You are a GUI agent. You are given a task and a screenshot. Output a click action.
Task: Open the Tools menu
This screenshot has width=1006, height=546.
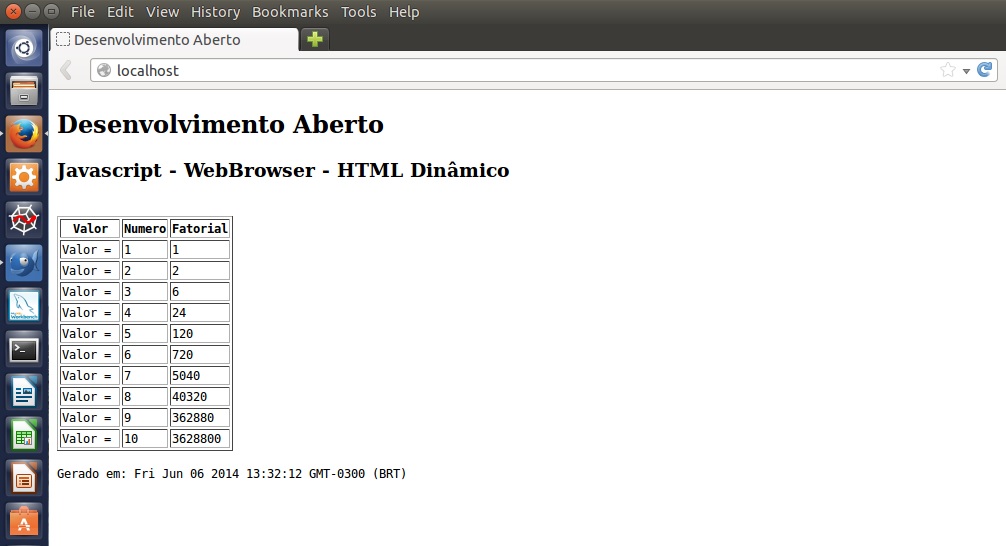[359, 12]
